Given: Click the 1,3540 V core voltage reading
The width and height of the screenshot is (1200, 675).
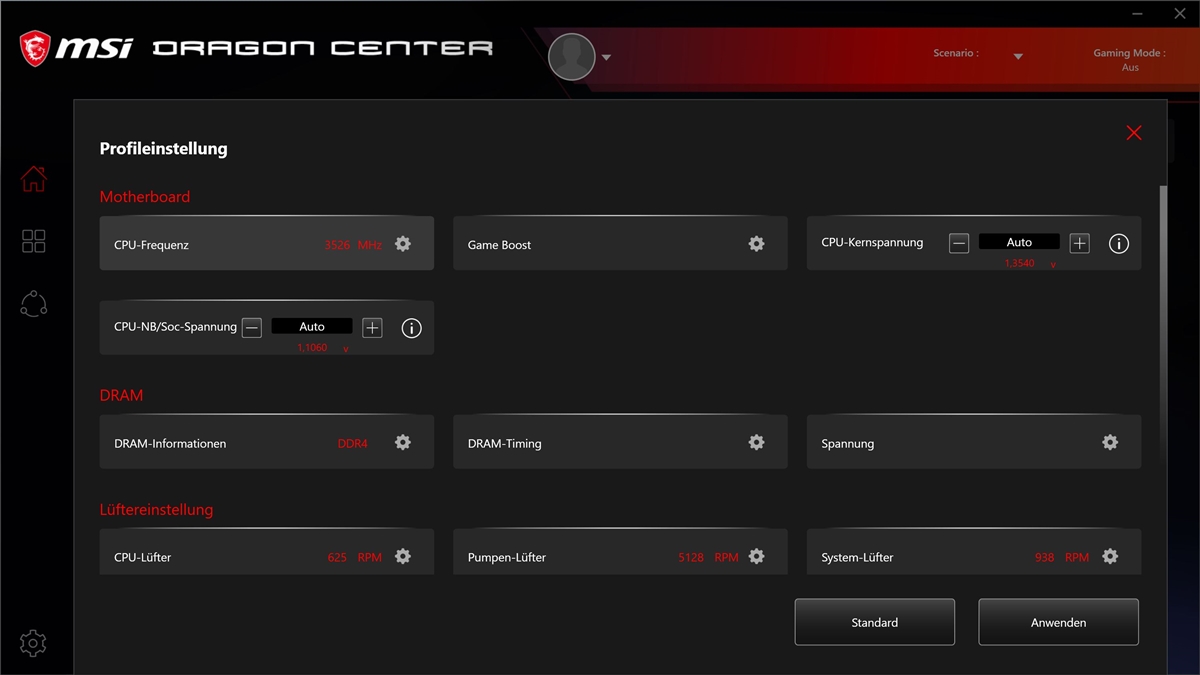Looking at the screenshot, I should pyautogui.click(x=1030, y=264).
